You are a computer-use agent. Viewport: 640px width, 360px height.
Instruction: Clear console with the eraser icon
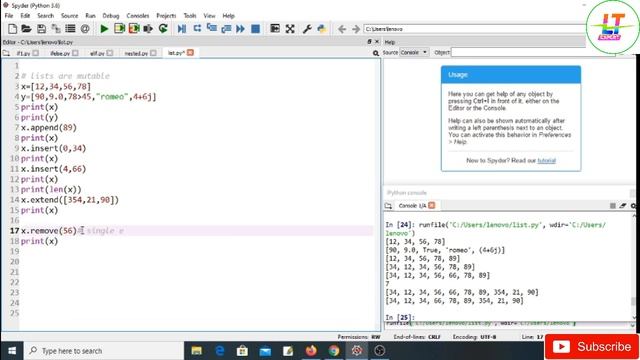622,206
